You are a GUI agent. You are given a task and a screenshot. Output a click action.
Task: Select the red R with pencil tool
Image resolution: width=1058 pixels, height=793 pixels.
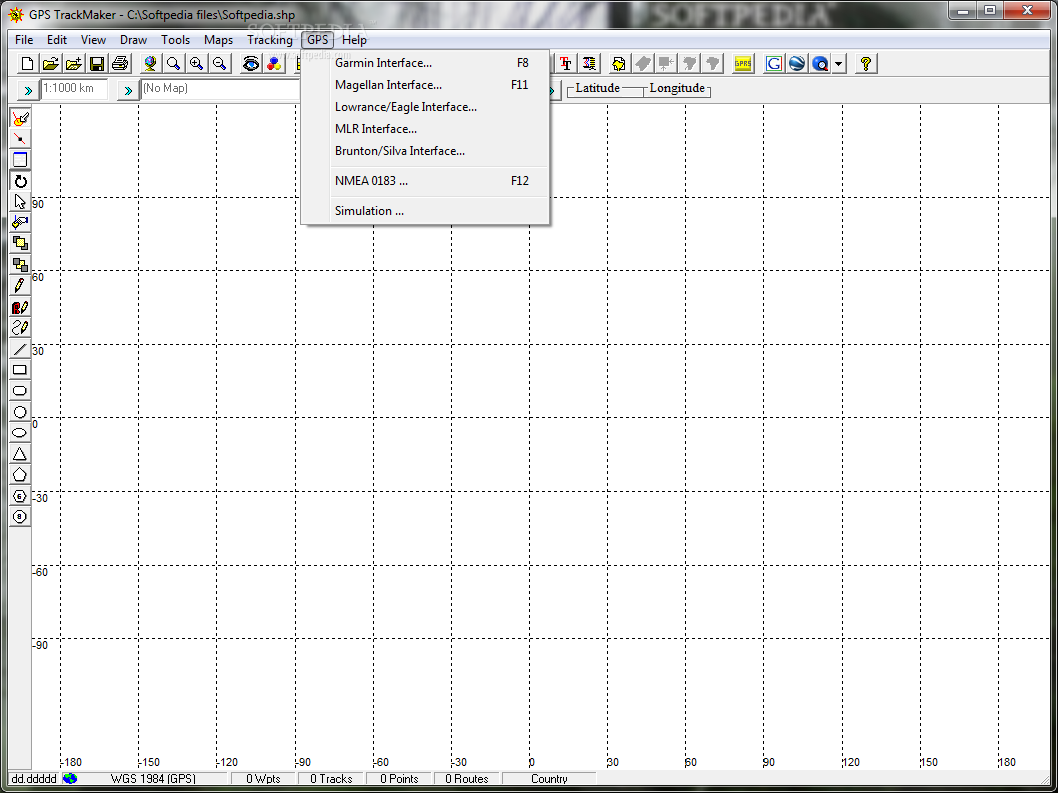click(20, 307)
